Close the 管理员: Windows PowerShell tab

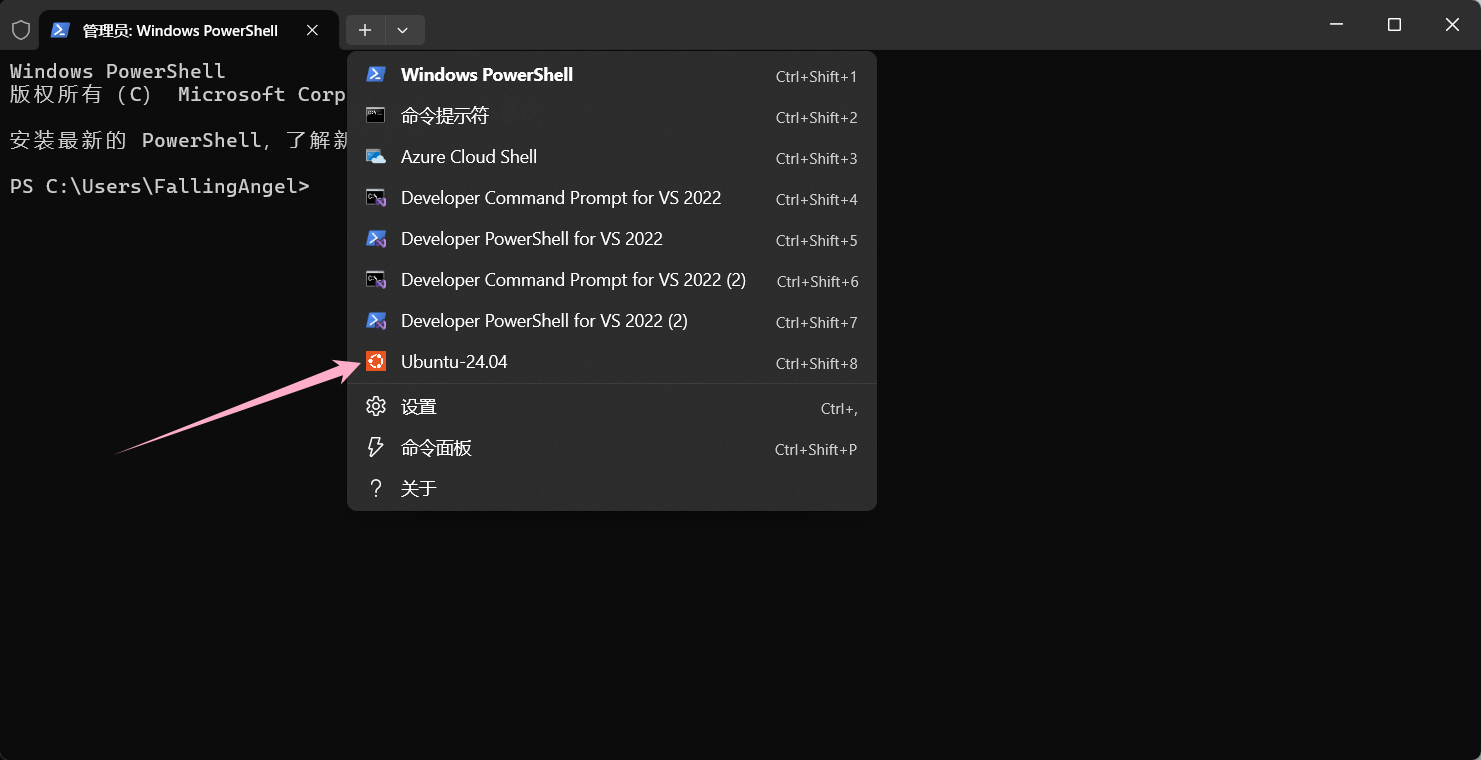click(313, 30)
